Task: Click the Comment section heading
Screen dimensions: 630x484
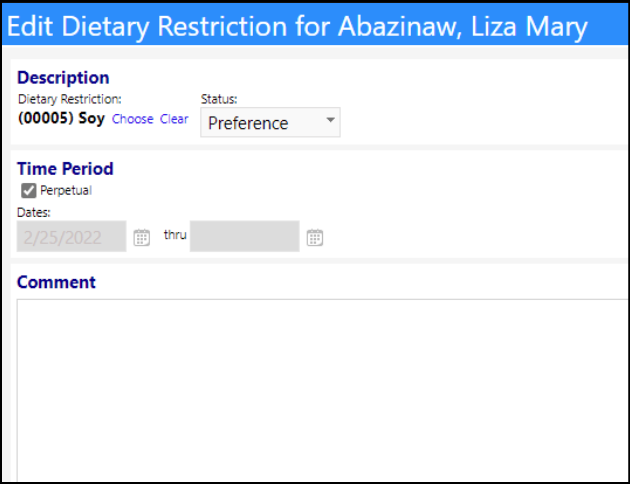Action: coord(56,282)
